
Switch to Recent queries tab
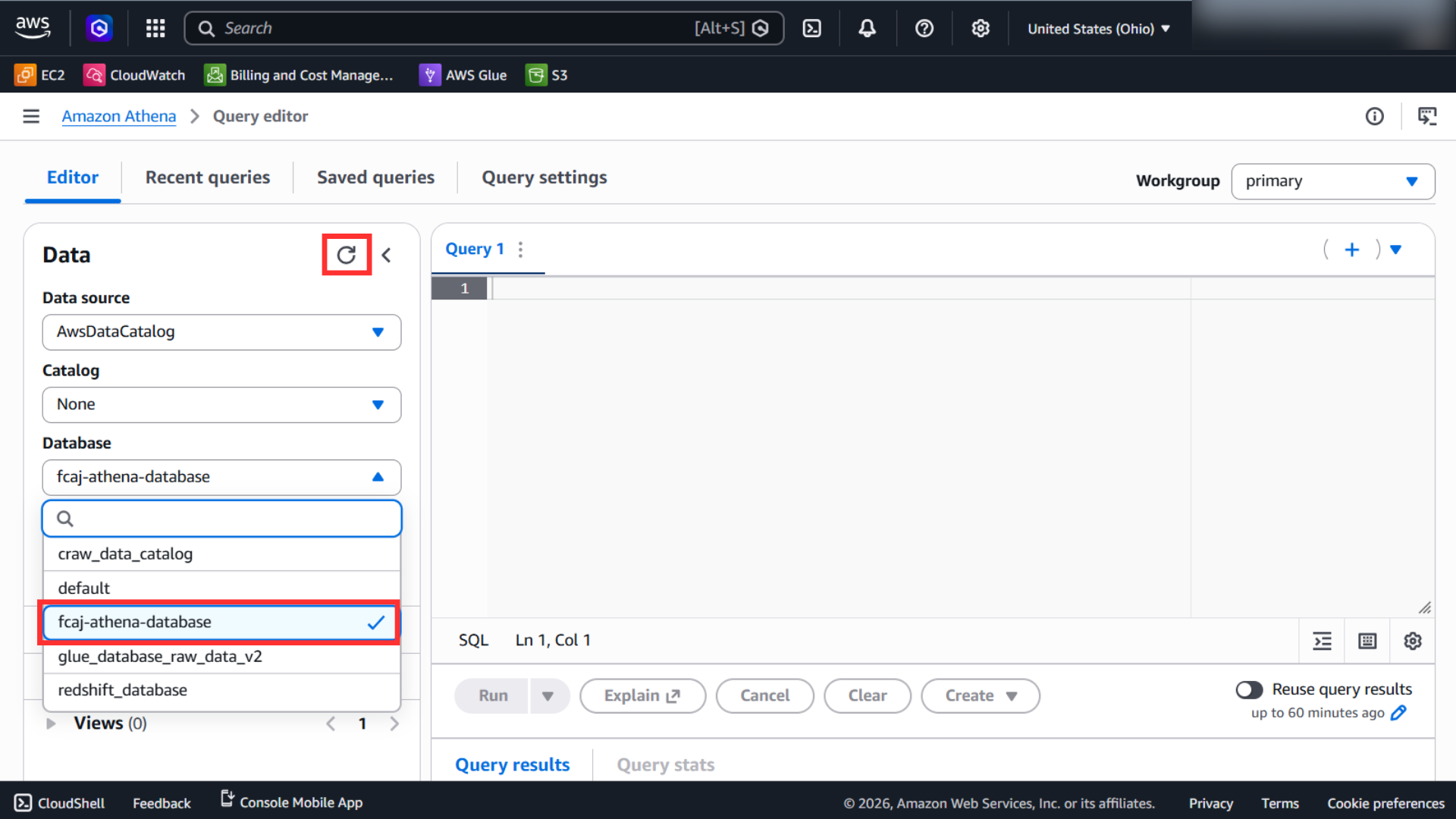click(208, 177)
